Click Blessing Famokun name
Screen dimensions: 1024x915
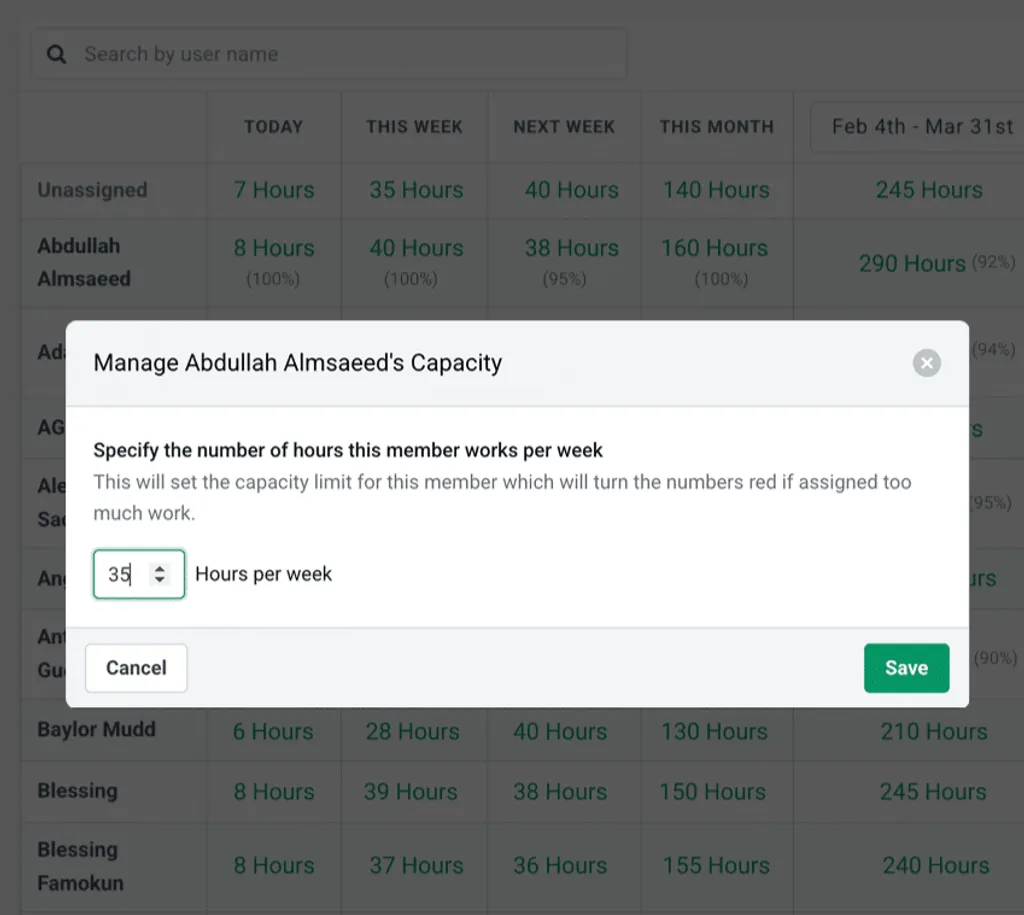pyautogui.click(x=80, y=866)
